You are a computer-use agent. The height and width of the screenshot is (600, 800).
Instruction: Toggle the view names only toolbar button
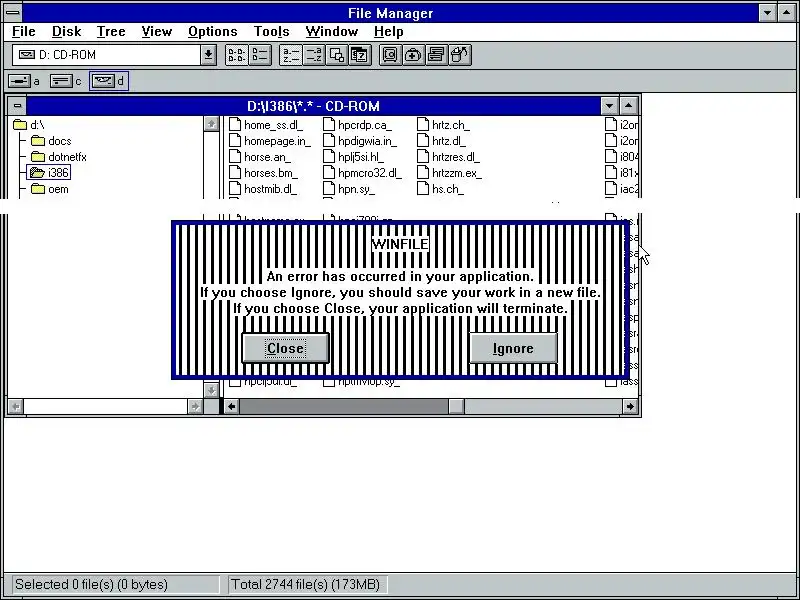tap(236, 55)
